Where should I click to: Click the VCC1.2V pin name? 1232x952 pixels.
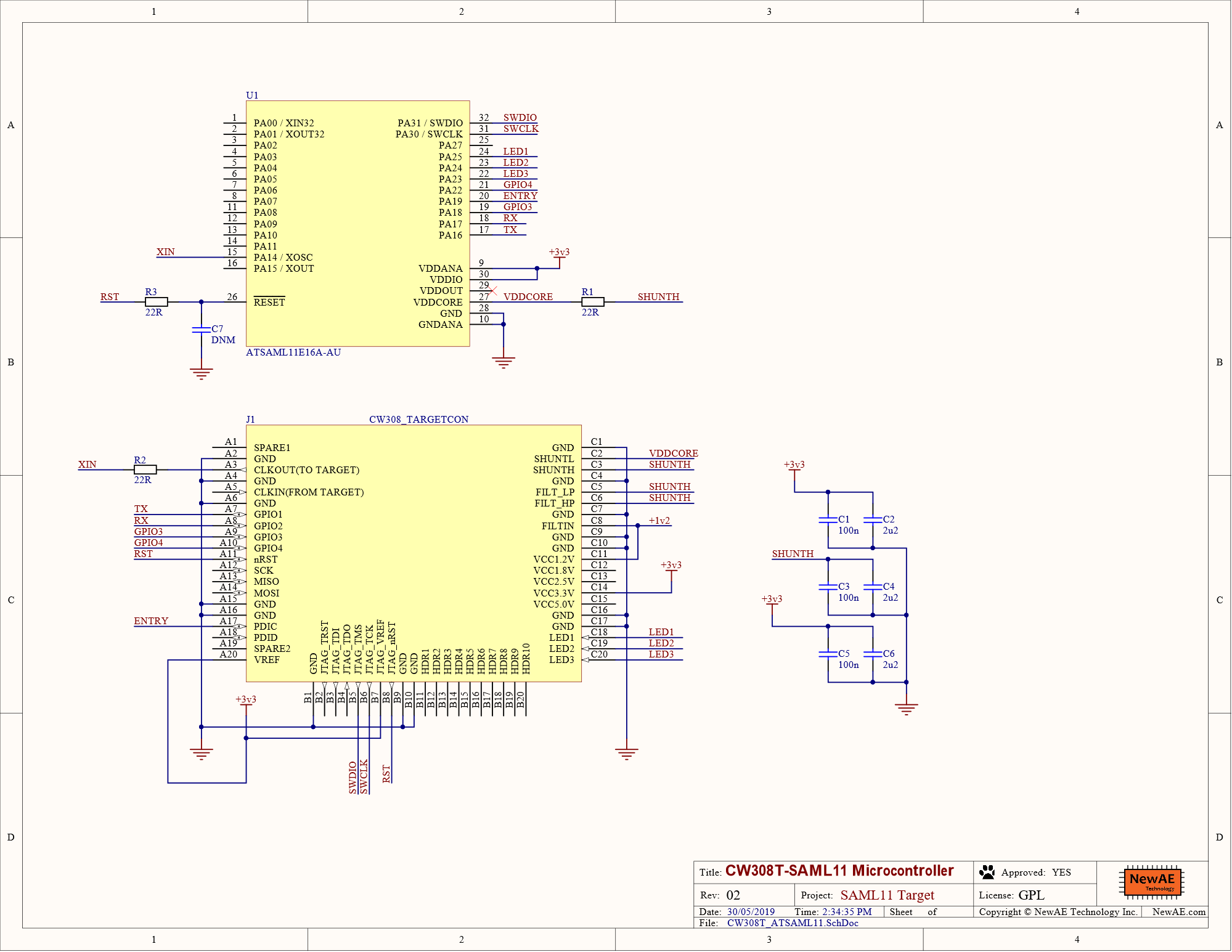[x=553, y=559]
